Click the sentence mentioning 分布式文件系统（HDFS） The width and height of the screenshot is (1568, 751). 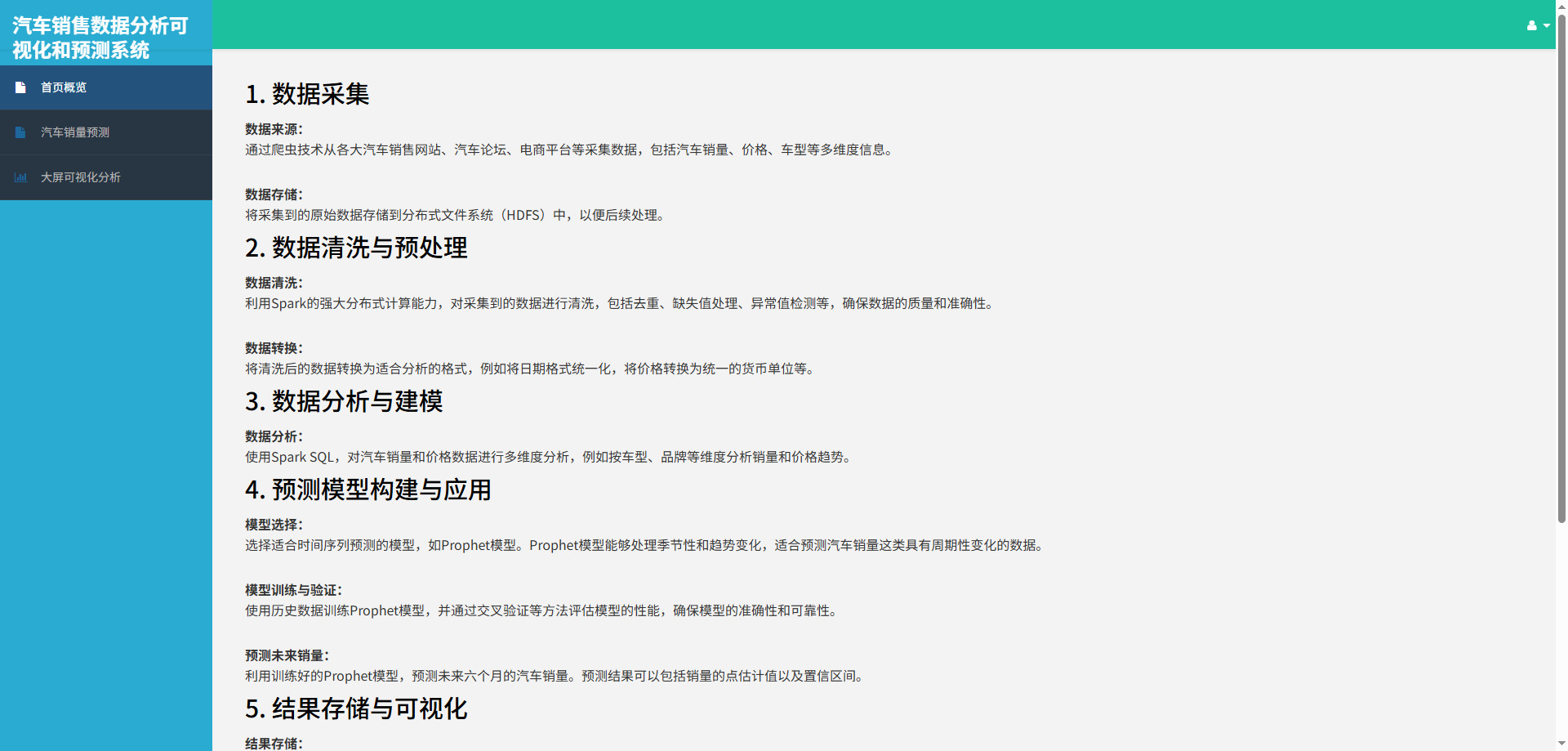(x=457, y=215)
